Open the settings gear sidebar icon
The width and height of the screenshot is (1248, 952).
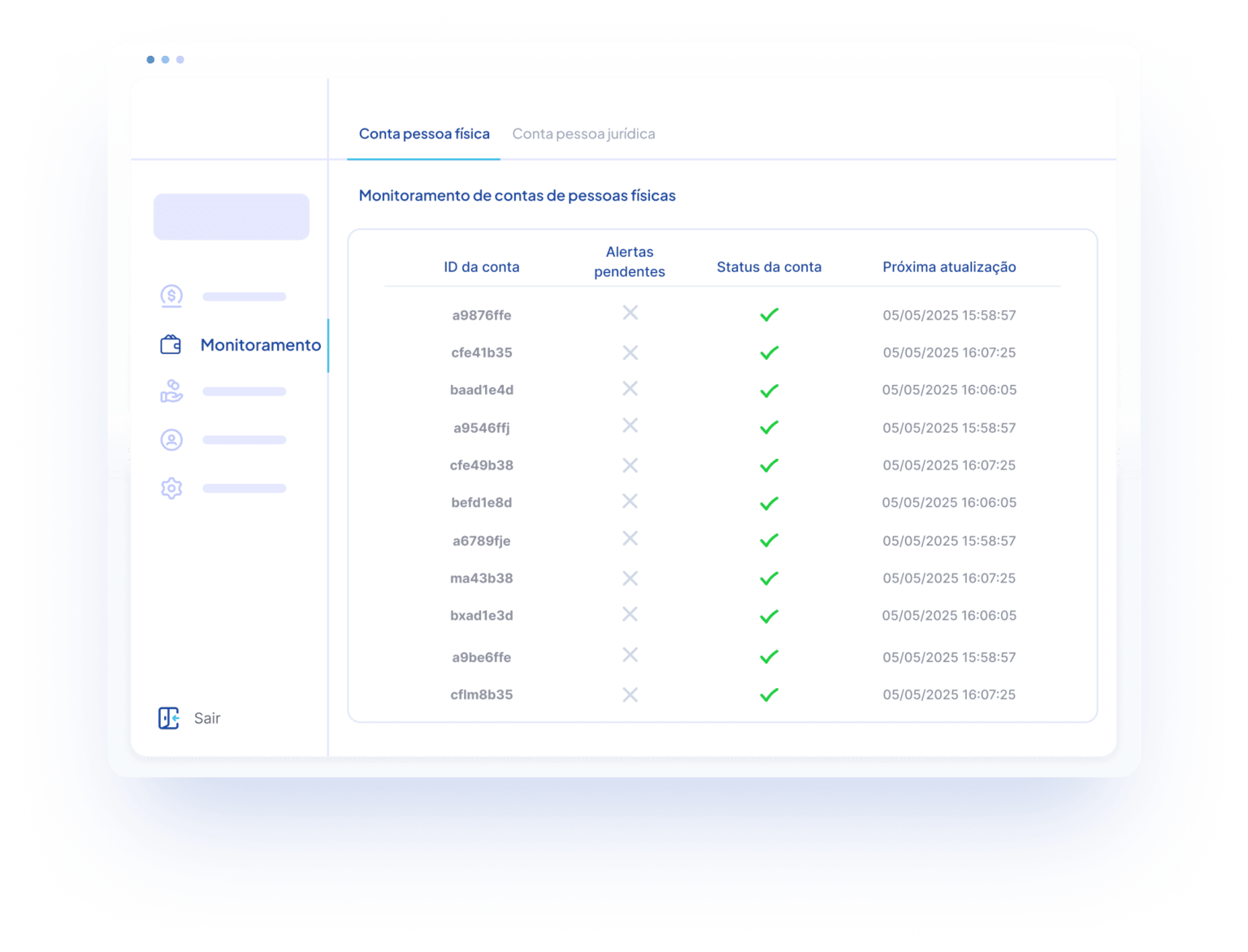pos(171,488)
